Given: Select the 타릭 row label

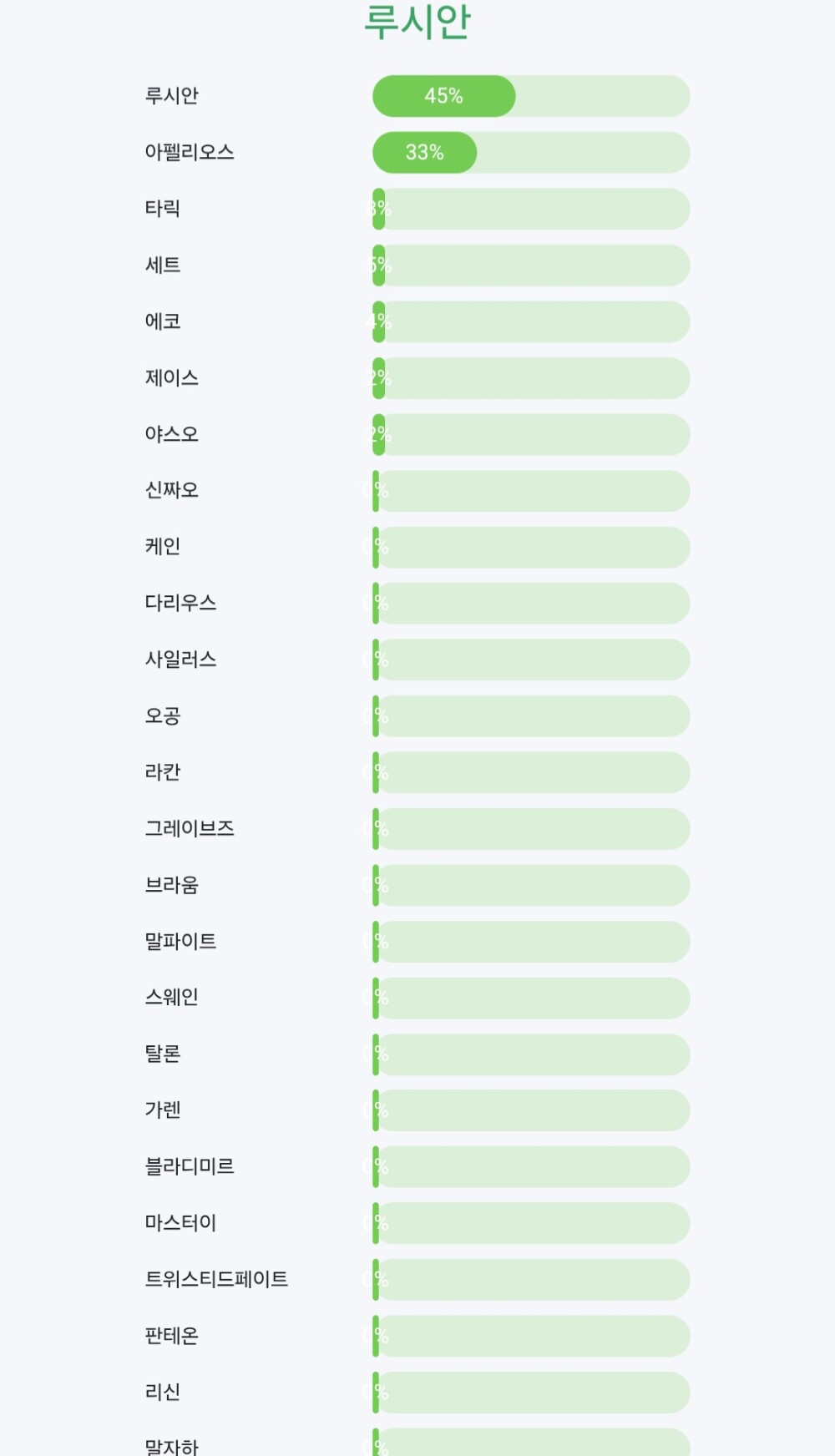Looking at the screenshot, I should [162, 209].
